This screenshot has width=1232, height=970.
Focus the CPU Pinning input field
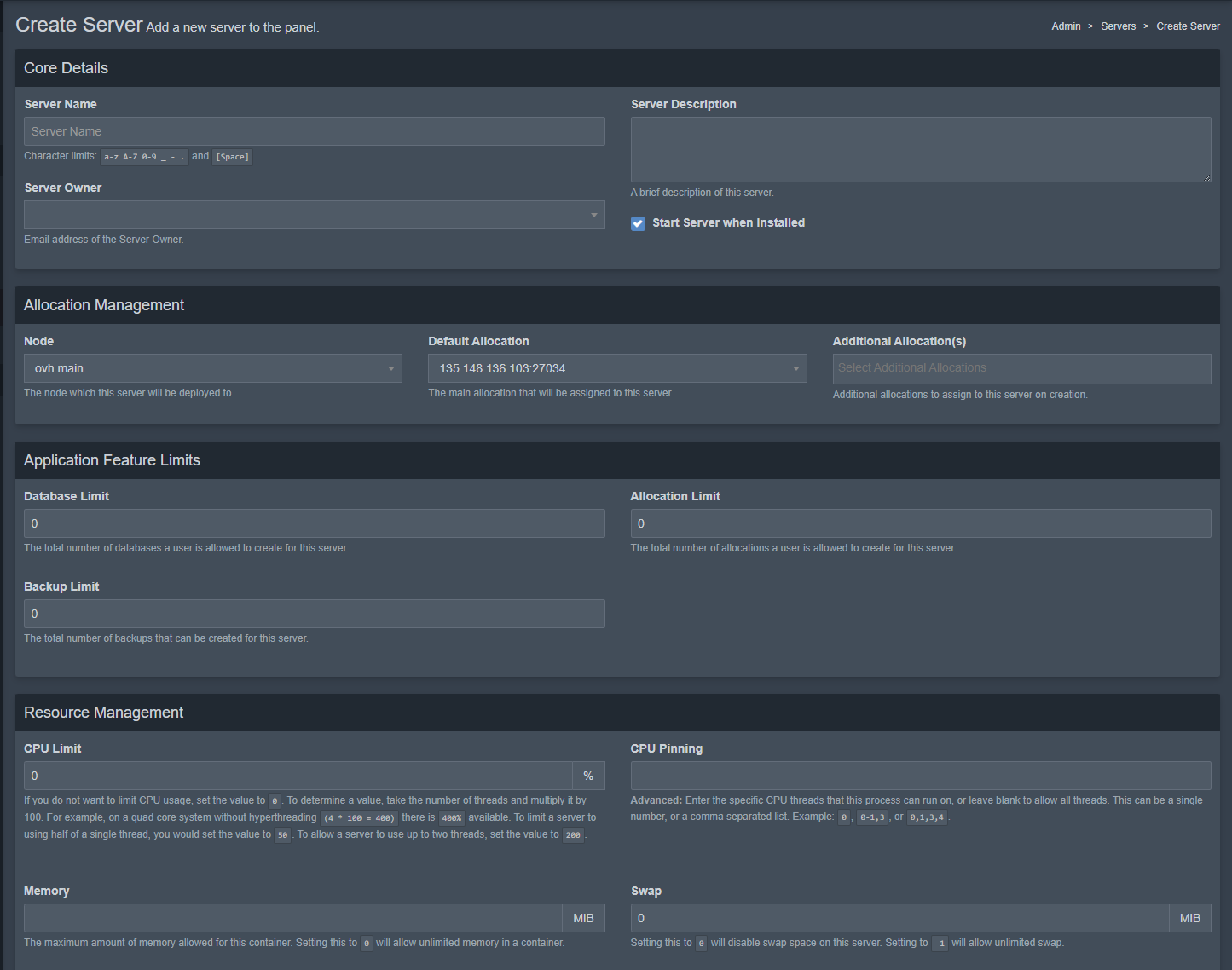[x=920, y=776]
